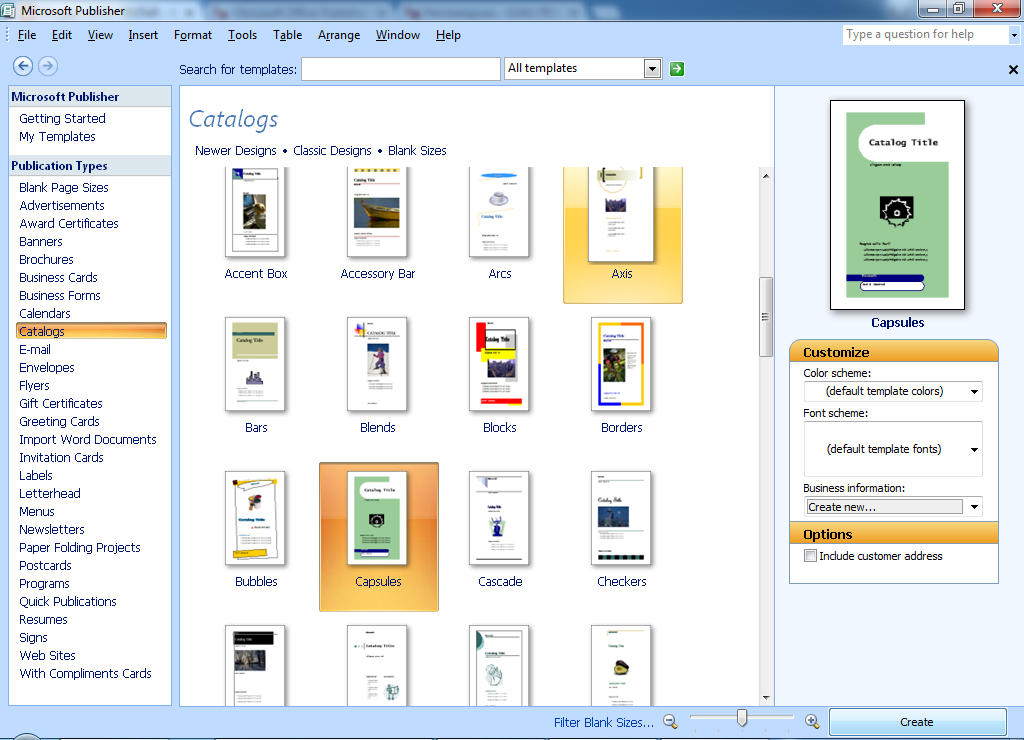Select Catalogs publication type
1024x740 pixels.
91,331
